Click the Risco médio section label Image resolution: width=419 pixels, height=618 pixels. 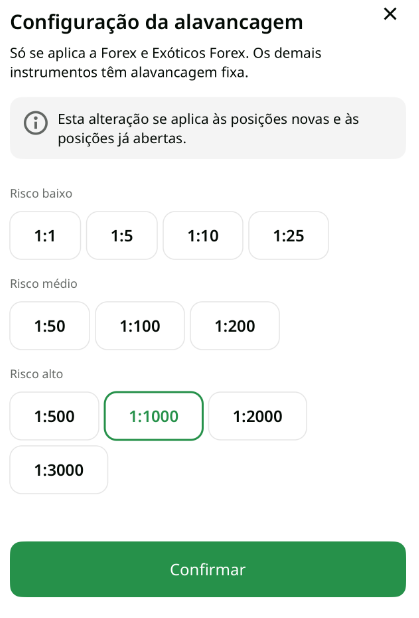pos(43,284)
